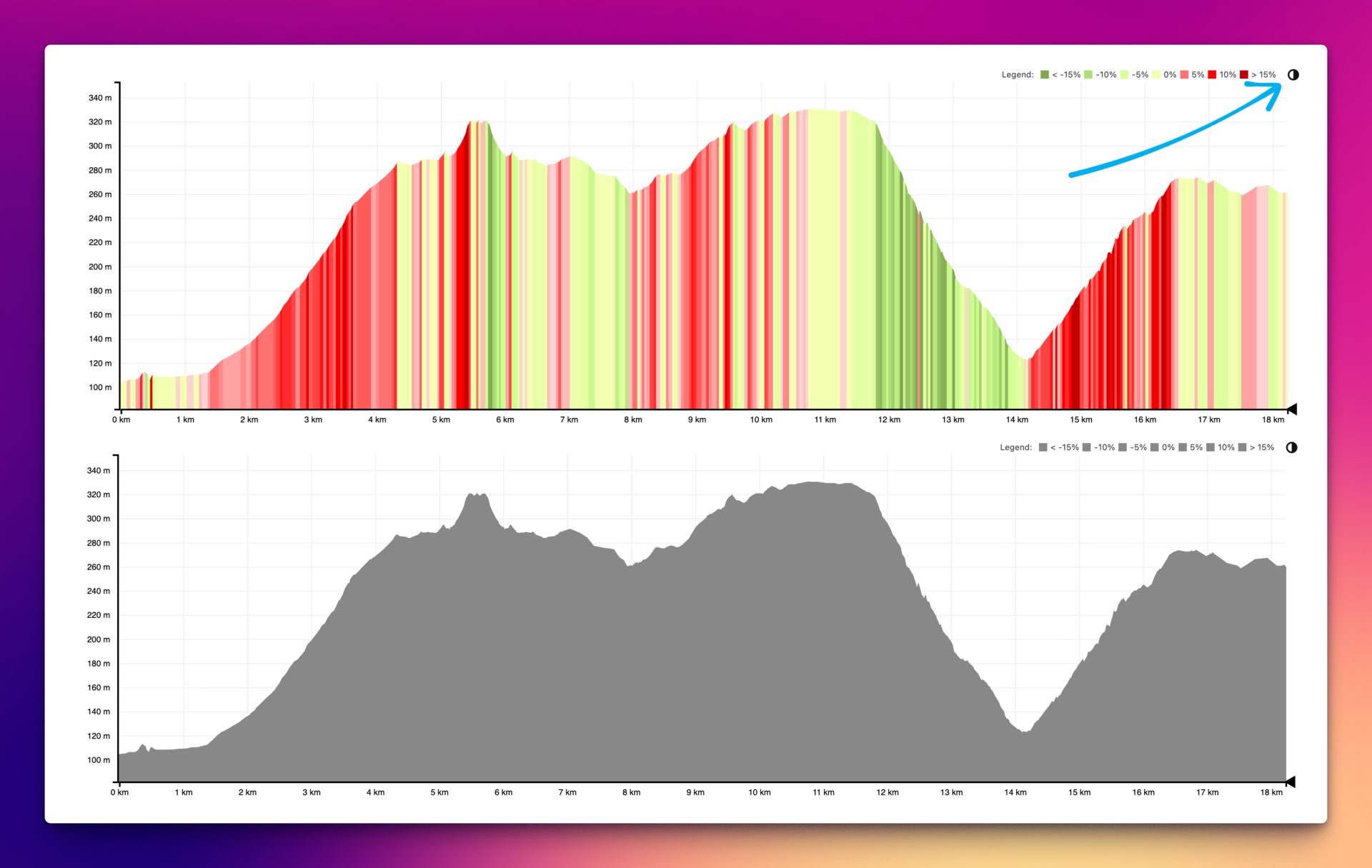The width and height of the screenshot is (1372, 868).
Task: Click the gray '< -15%' swatch in the lower legend
Action: click(1043, 448)
